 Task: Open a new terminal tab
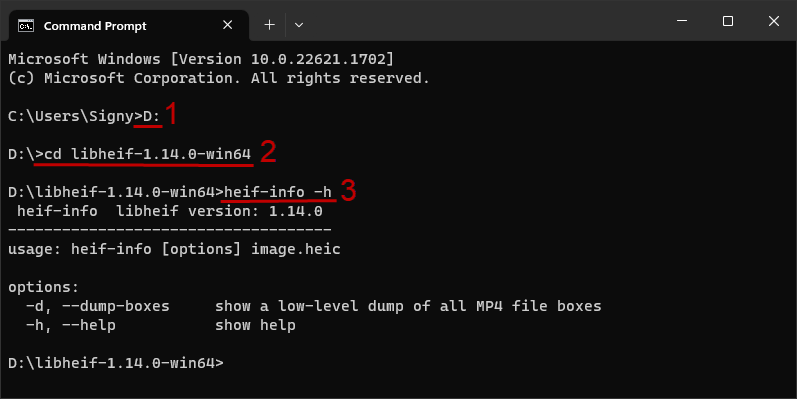click(269, 25)
